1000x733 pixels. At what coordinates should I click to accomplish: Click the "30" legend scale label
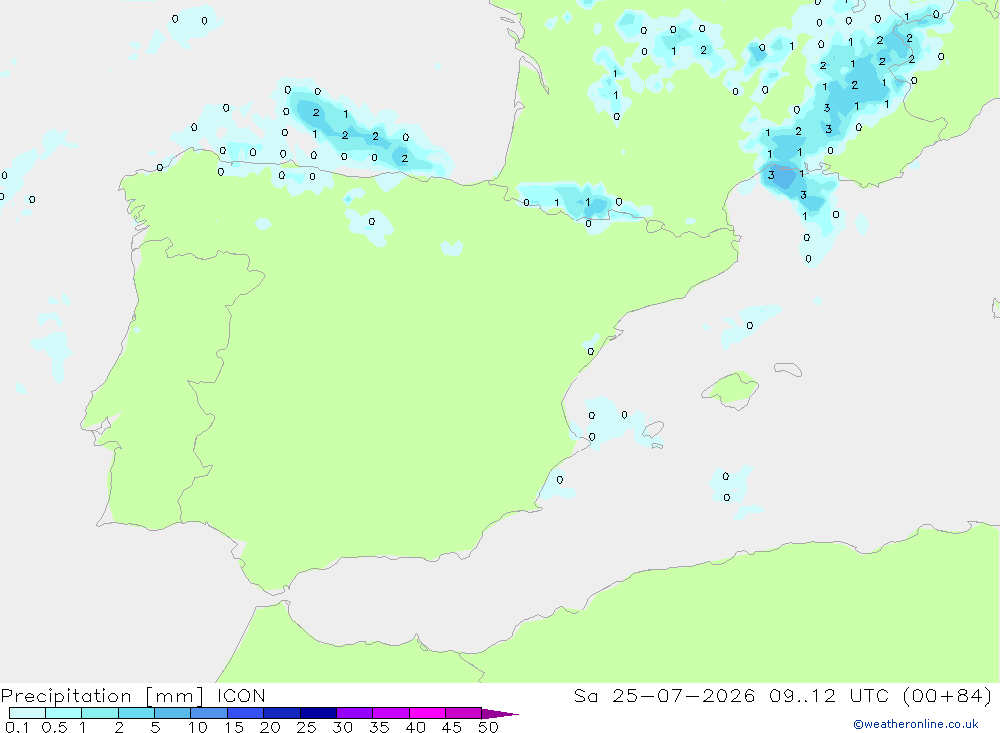pos(342,727)
